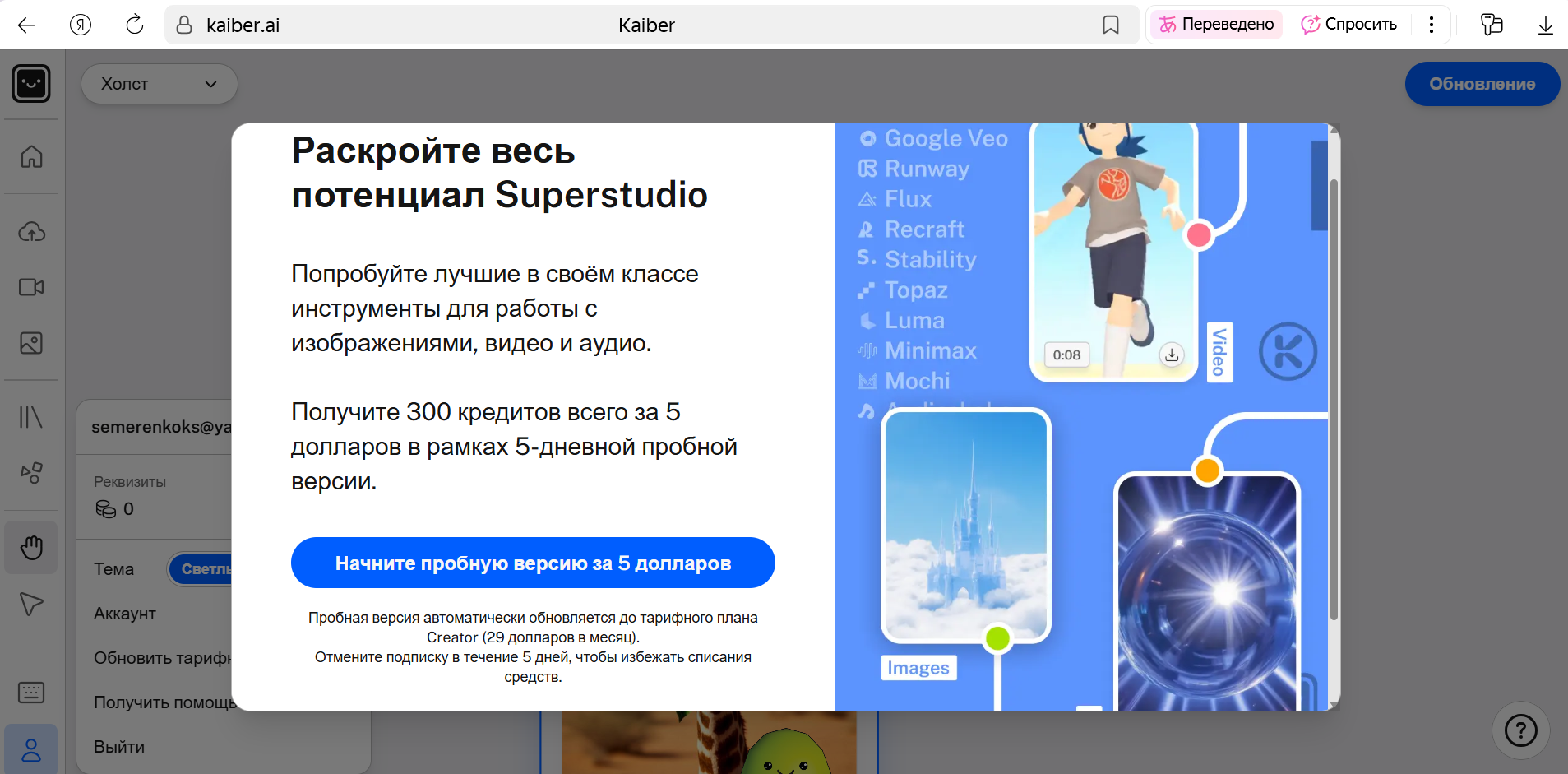Click the user profile icon
1568x774 pixels.
31,749
